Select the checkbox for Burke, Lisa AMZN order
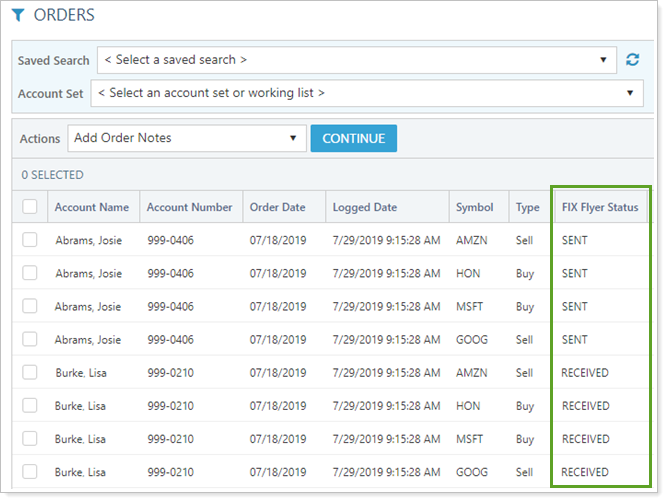667x502 pixels. click(30, 373)
